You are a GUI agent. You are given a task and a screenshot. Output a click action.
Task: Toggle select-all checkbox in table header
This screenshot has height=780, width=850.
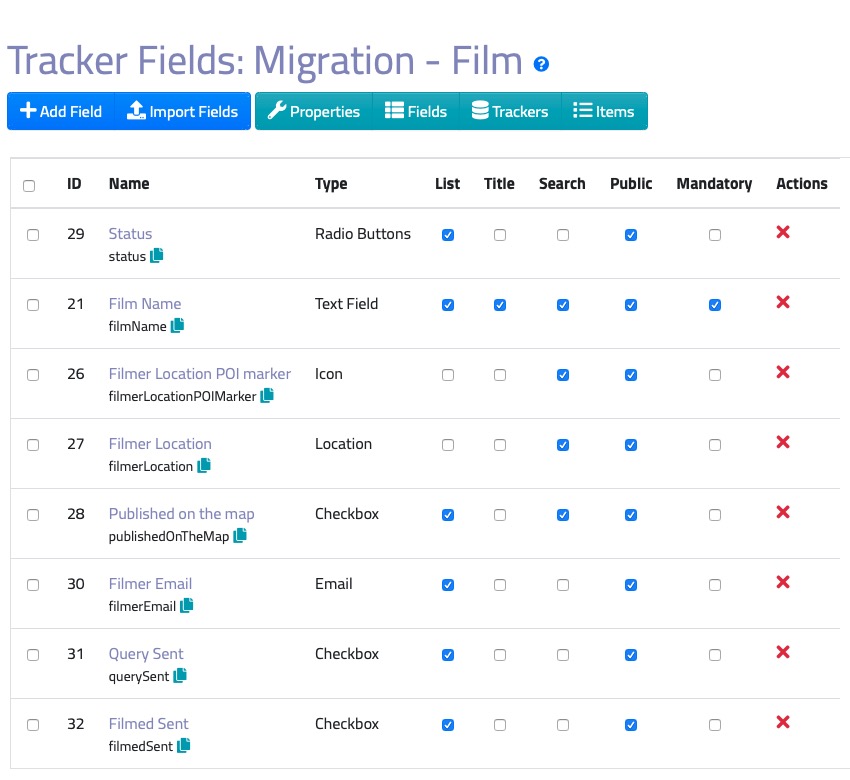tap(29, 186)
